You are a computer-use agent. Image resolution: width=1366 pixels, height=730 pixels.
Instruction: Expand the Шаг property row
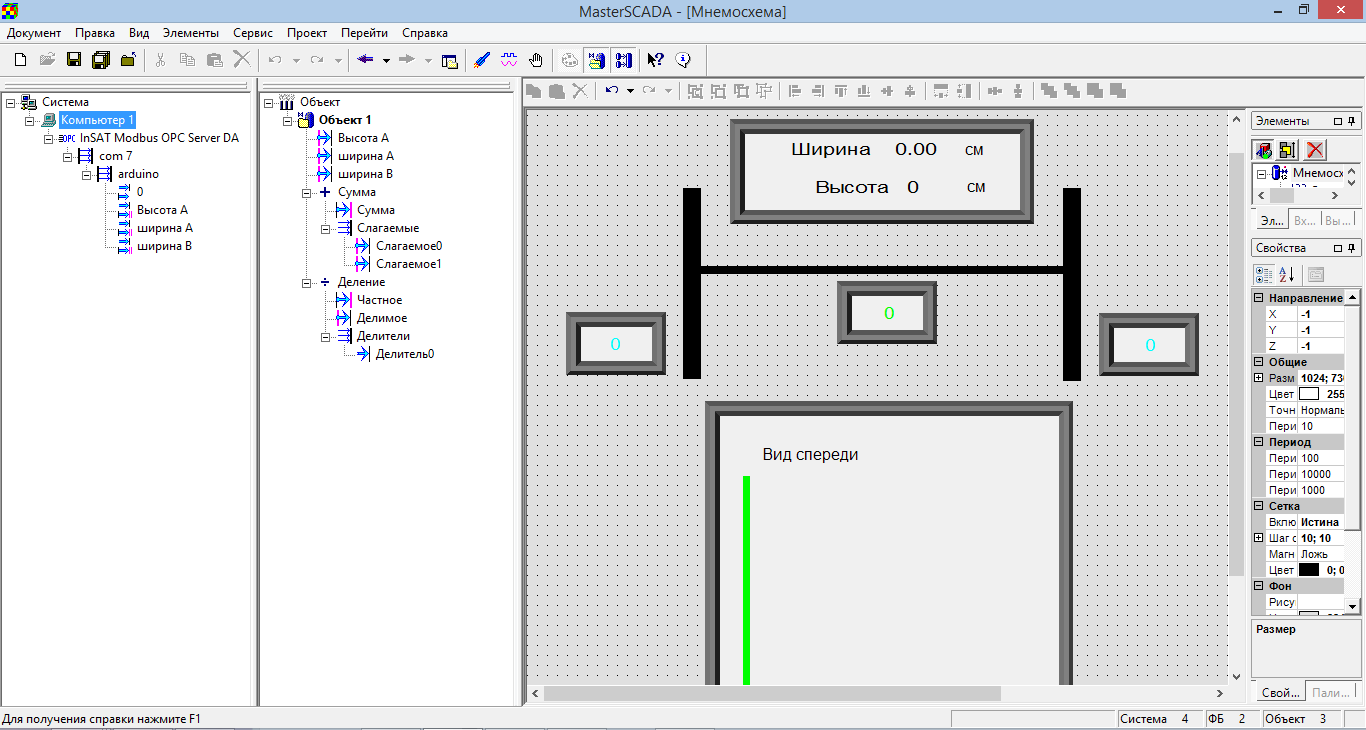click(1259, 538)
